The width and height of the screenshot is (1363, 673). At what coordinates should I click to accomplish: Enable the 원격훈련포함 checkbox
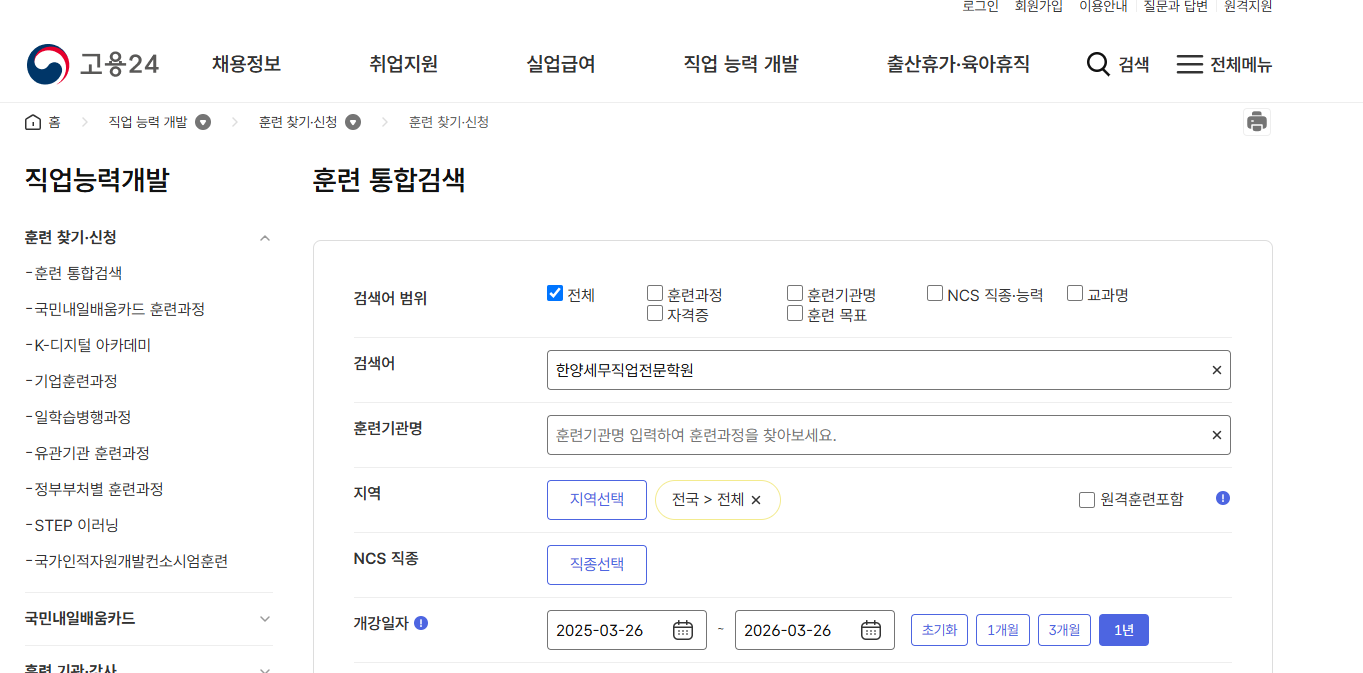(x=1087, y=500)
